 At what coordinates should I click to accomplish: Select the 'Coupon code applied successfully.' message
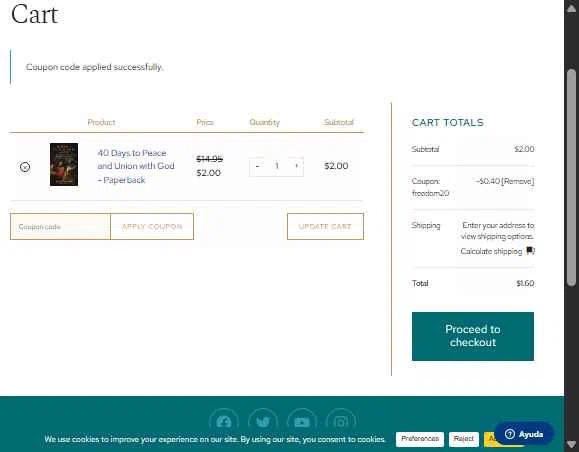point(95,67)
